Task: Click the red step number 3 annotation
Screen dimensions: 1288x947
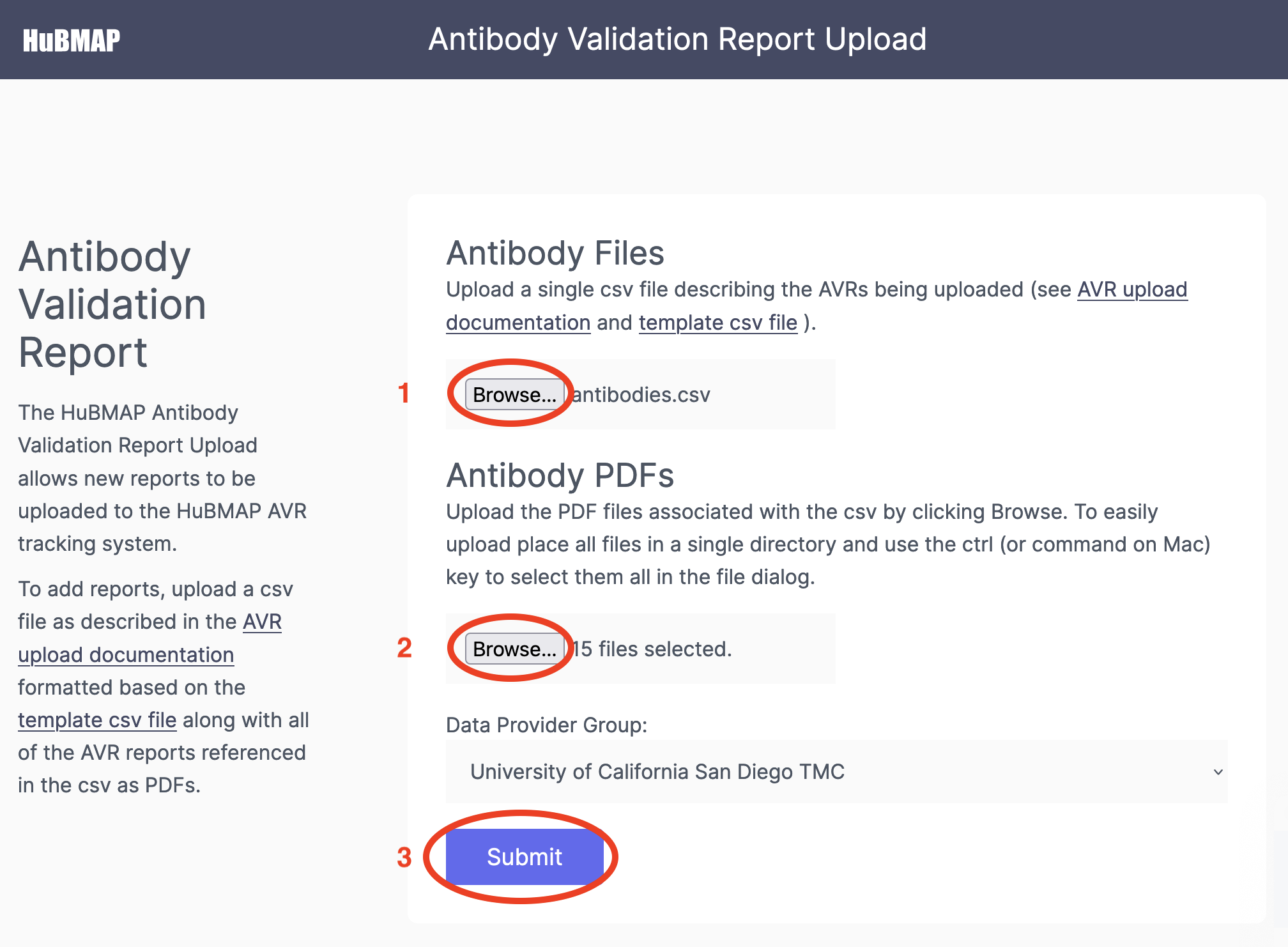Action: coord(404,858)
